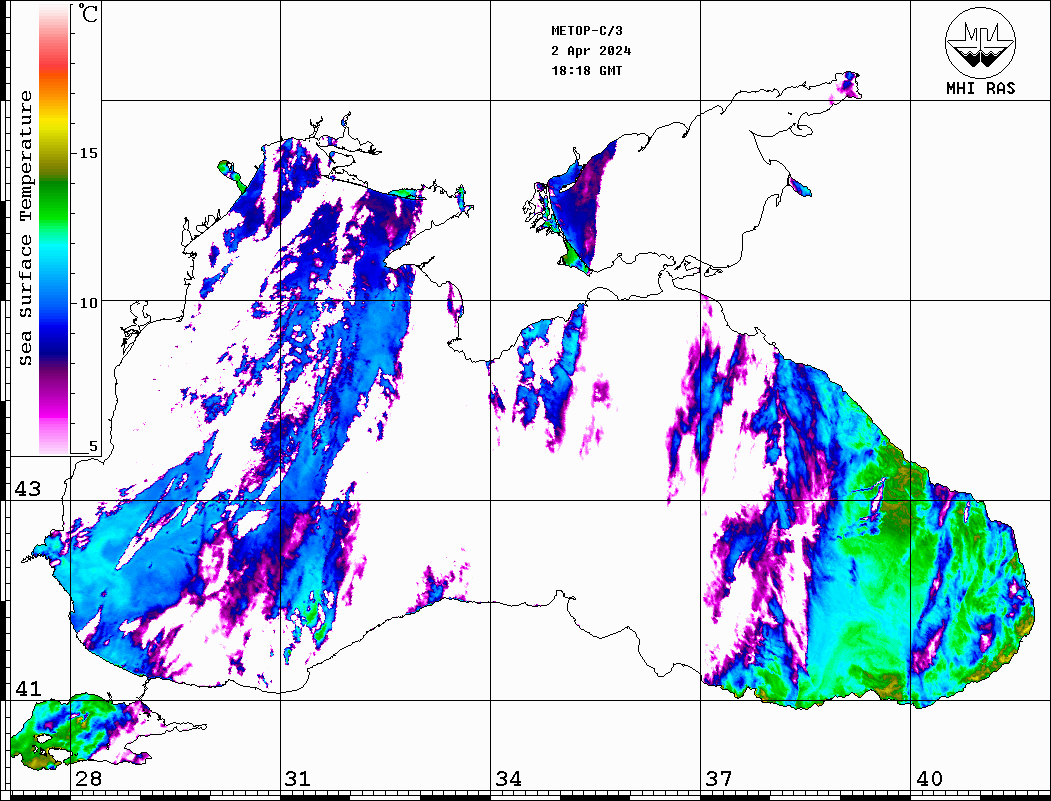The image size is (1051, 801).
Task: Click the temperature color bar gradient
Action: pyautogui.click(x=54, y=229)
